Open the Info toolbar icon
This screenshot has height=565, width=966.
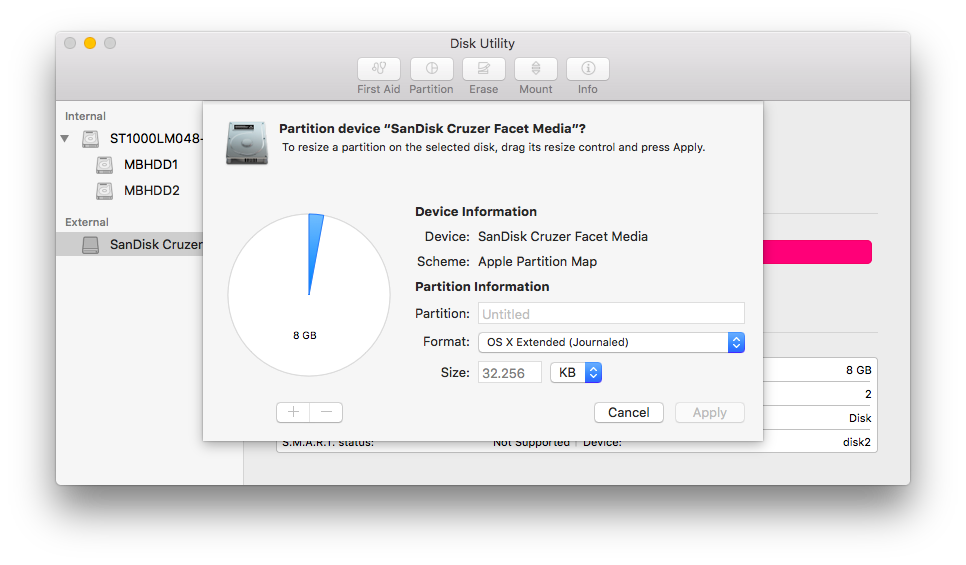[588, 69]
